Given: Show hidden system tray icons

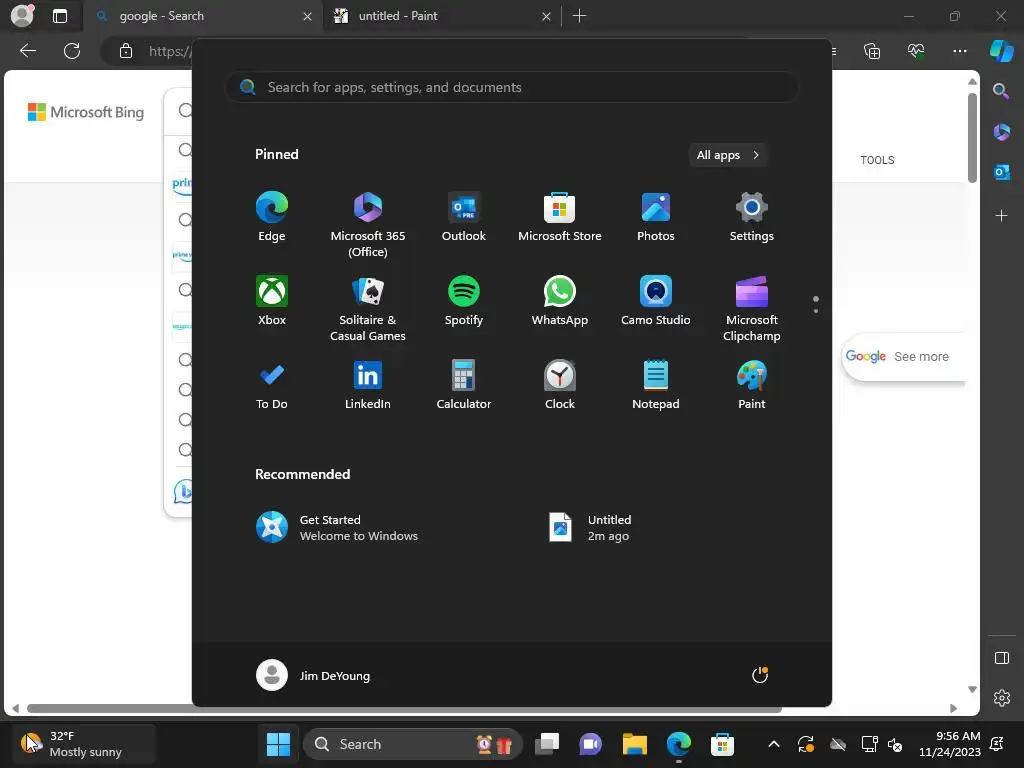Looking at the screenshot, I should point(774,744).
